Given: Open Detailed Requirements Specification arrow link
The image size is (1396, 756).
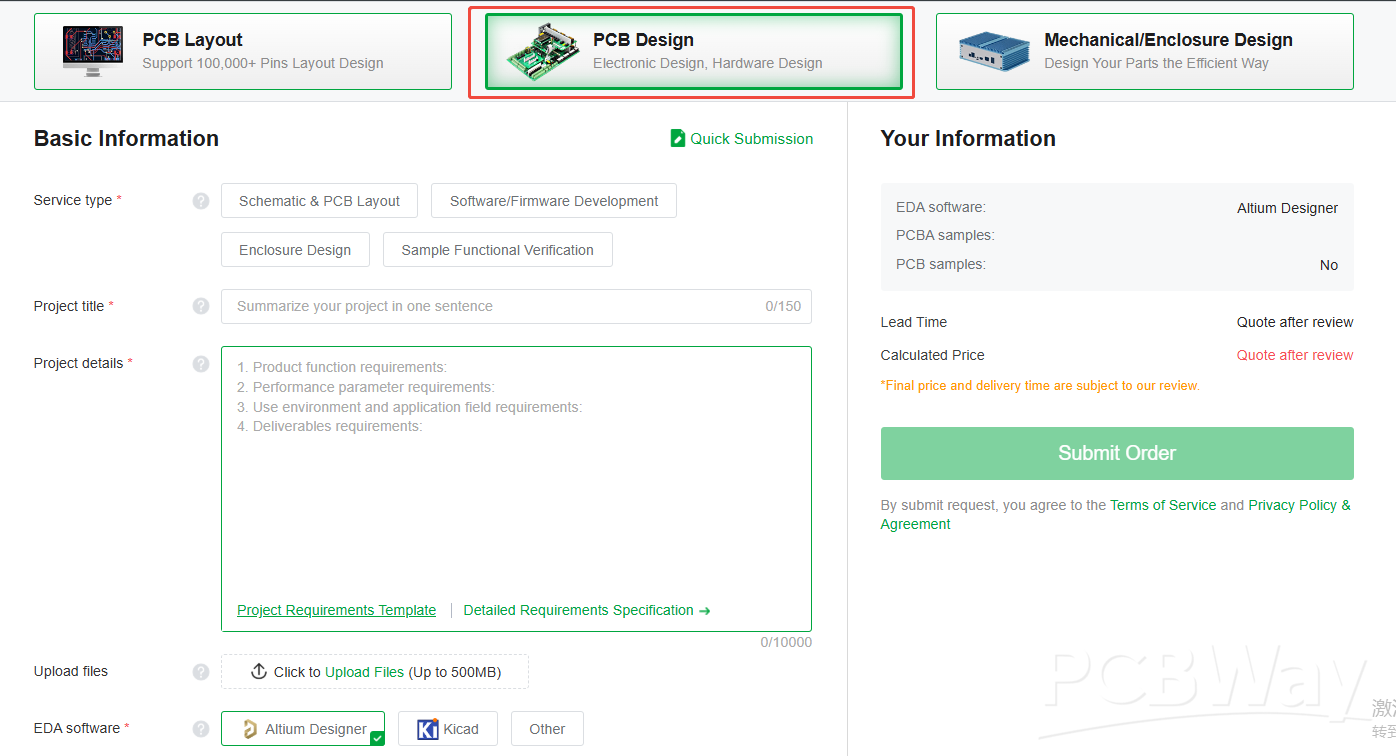Looking at the screenshot, I should tap(586, 610).
